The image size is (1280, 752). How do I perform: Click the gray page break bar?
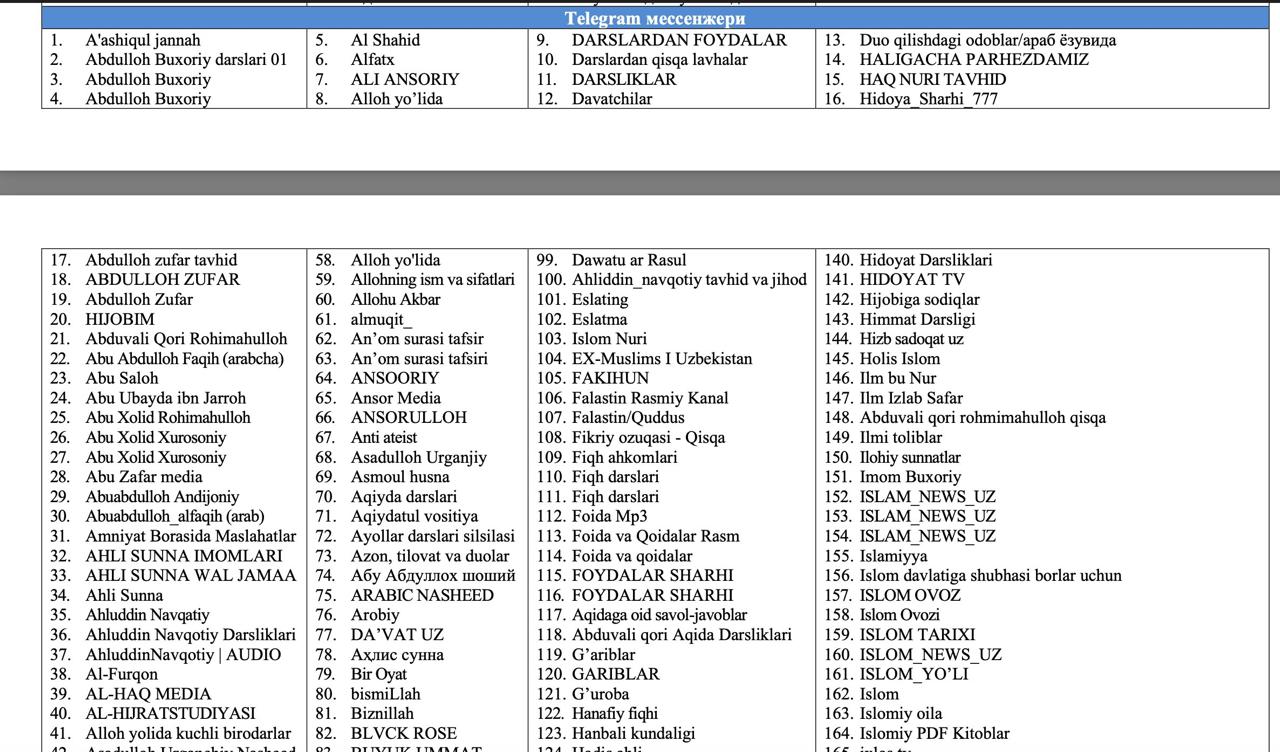[x=640, y=182]
